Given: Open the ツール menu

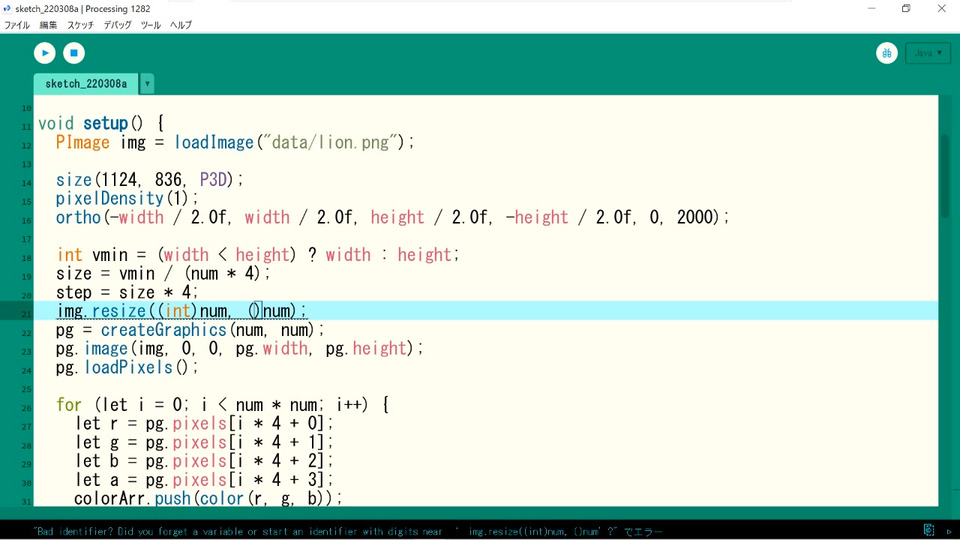Looking at the screenshot, I should (x=151, y=25).
